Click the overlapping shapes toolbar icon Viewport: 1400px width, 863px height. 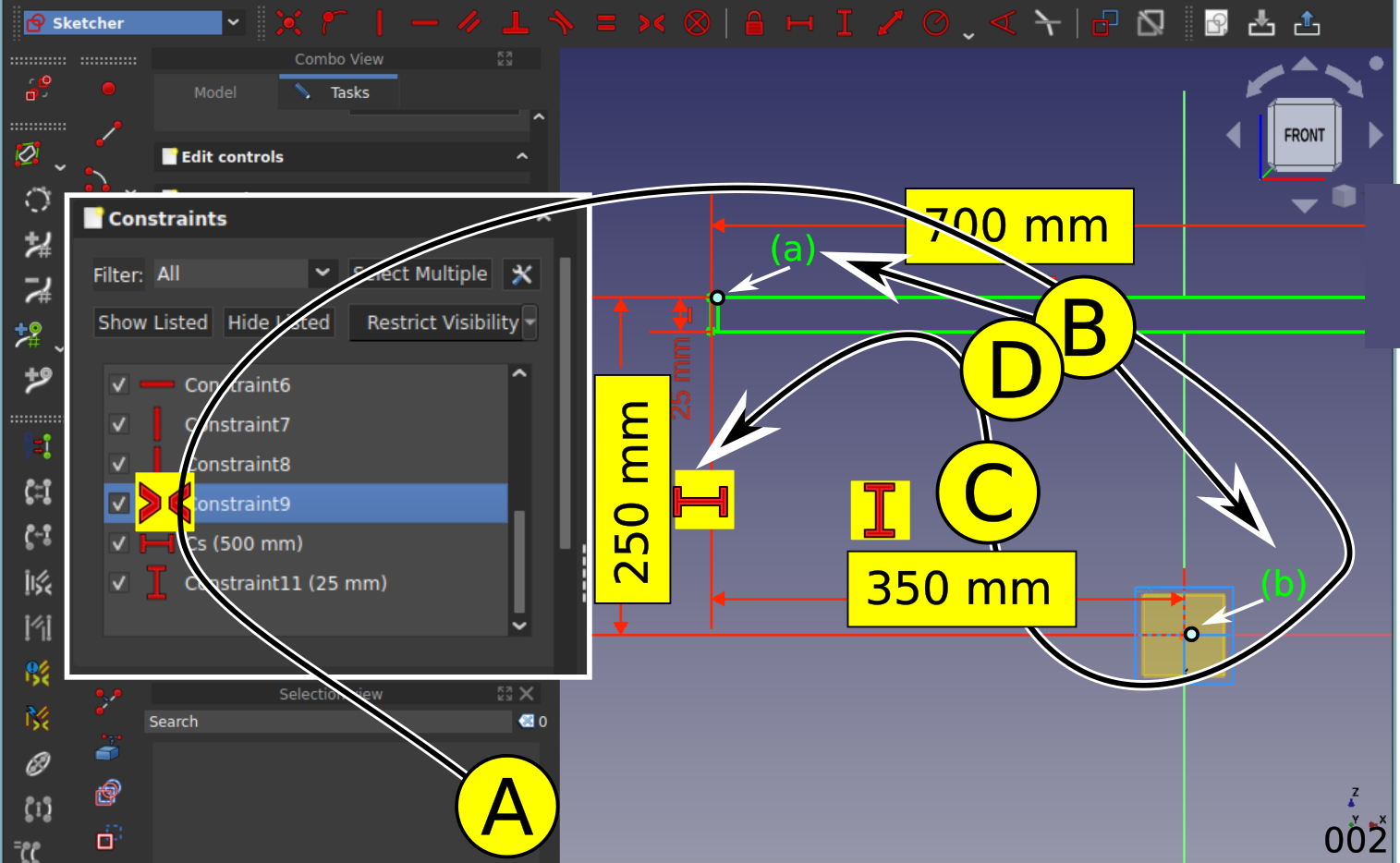coord(1216,22)
